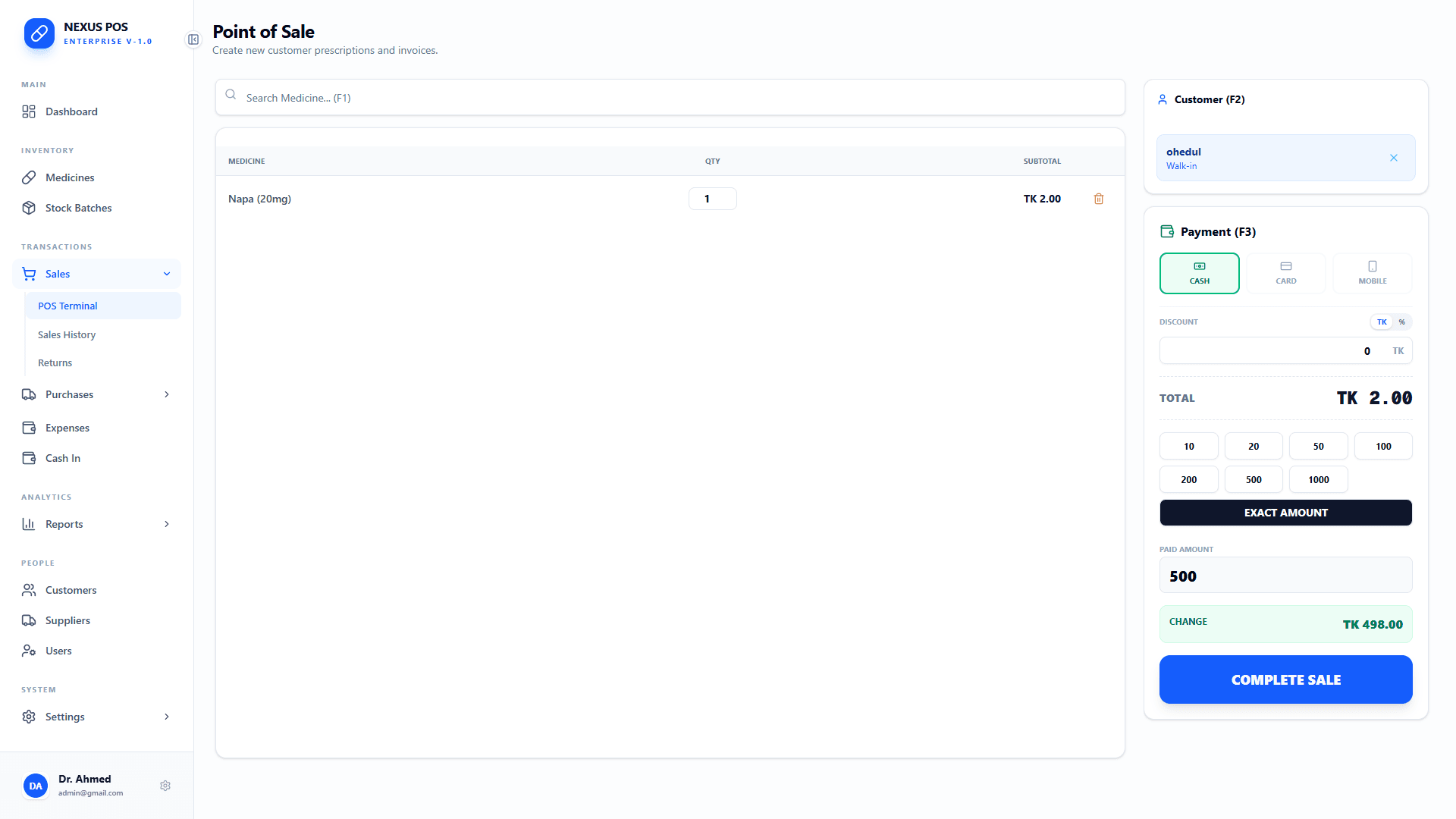Switch to Mobile payment method

click(x=1372, y=272)
